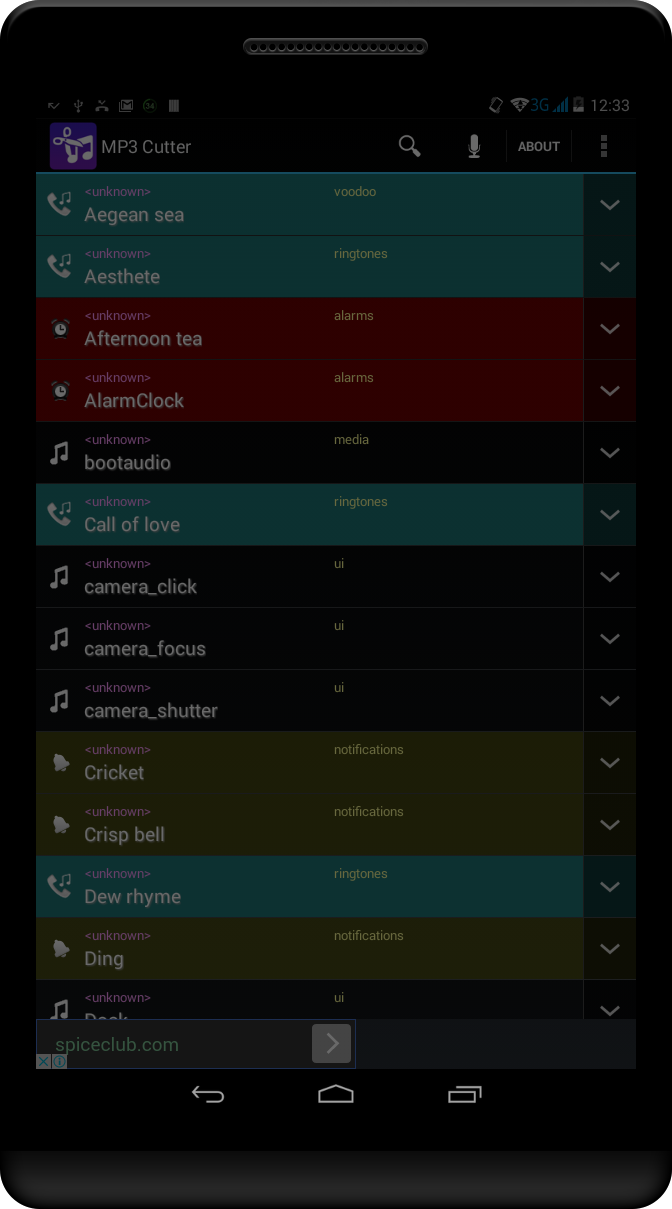Expand options for Aegean sea
The image size is (672, 1209).
[x=609, y=205]
